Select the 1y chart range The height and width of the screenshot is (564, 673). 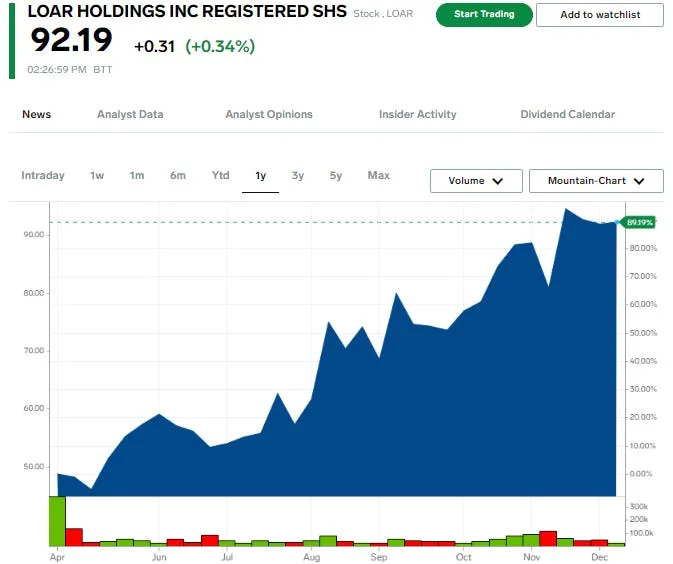261,176
